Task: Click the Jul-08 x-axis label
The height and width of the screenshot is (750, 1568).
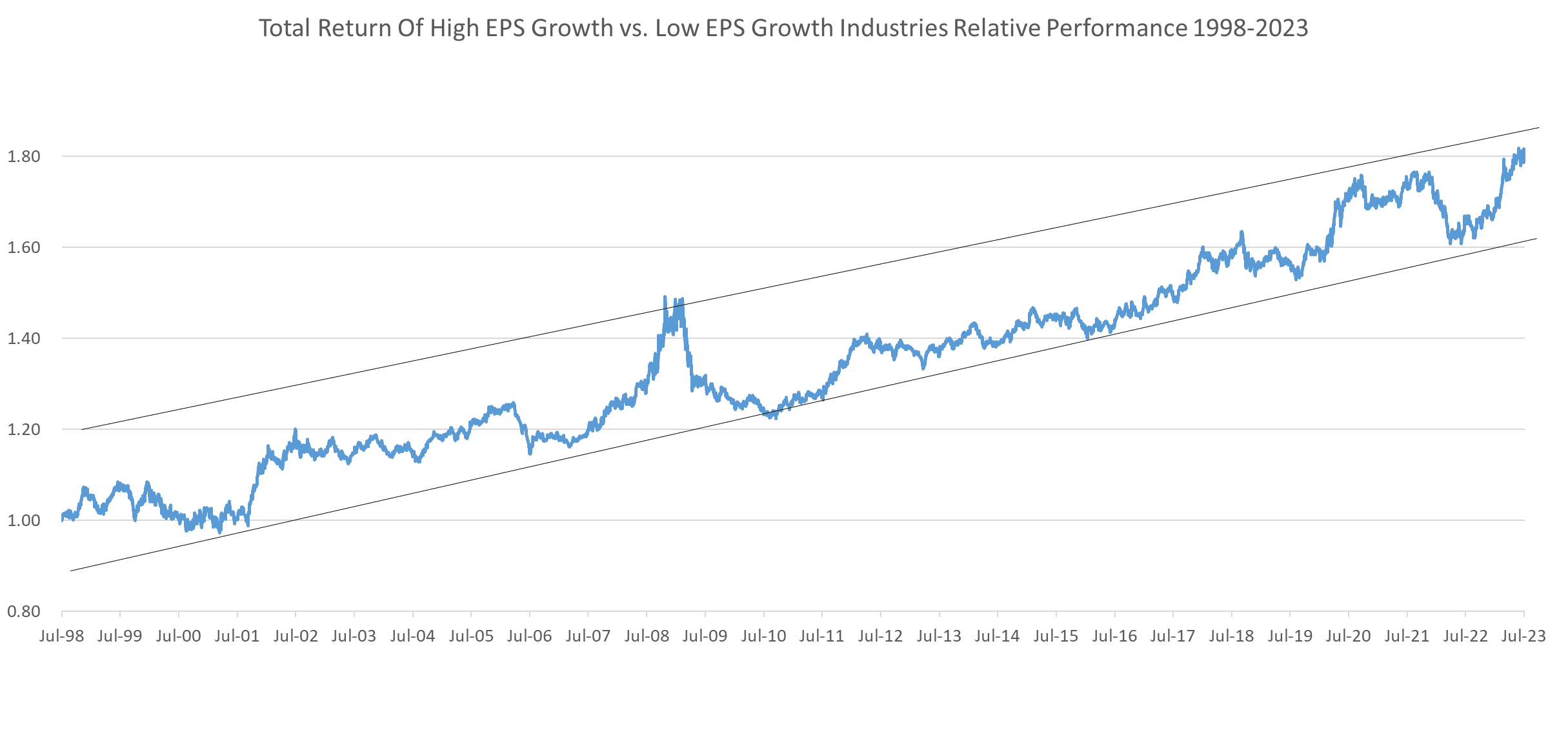Action: coord(647,636)
